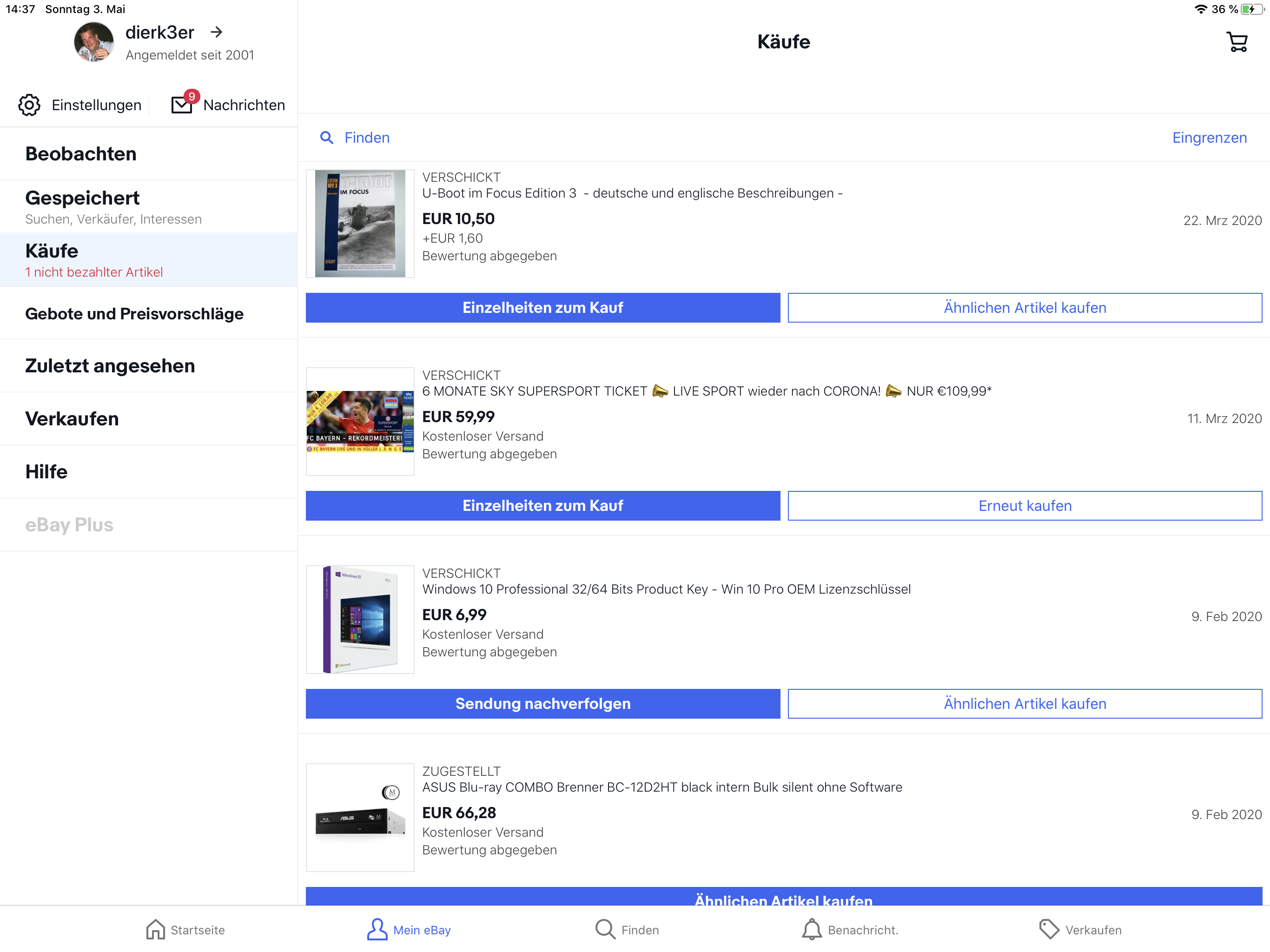Click Erneut kaufen for Sky ticket
Viewport: 1270px width, 952px height.
(1024, 506)
